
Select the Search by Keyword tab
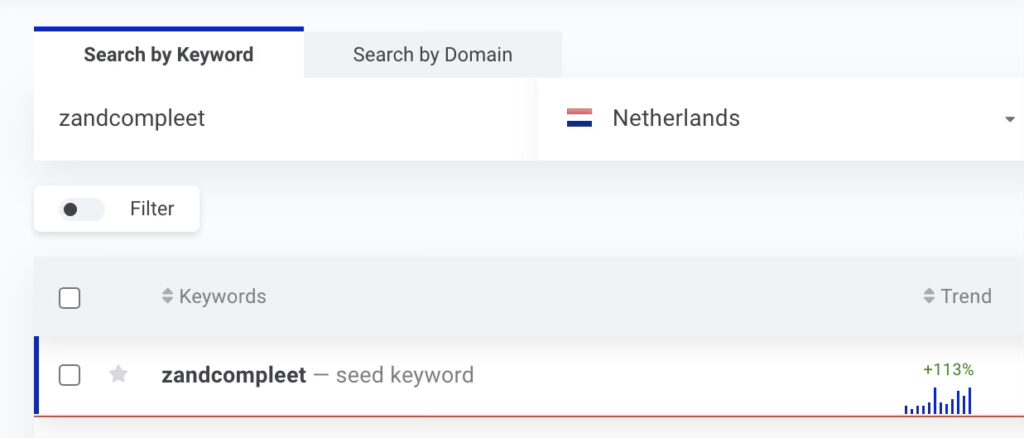(x=168, y=55)
